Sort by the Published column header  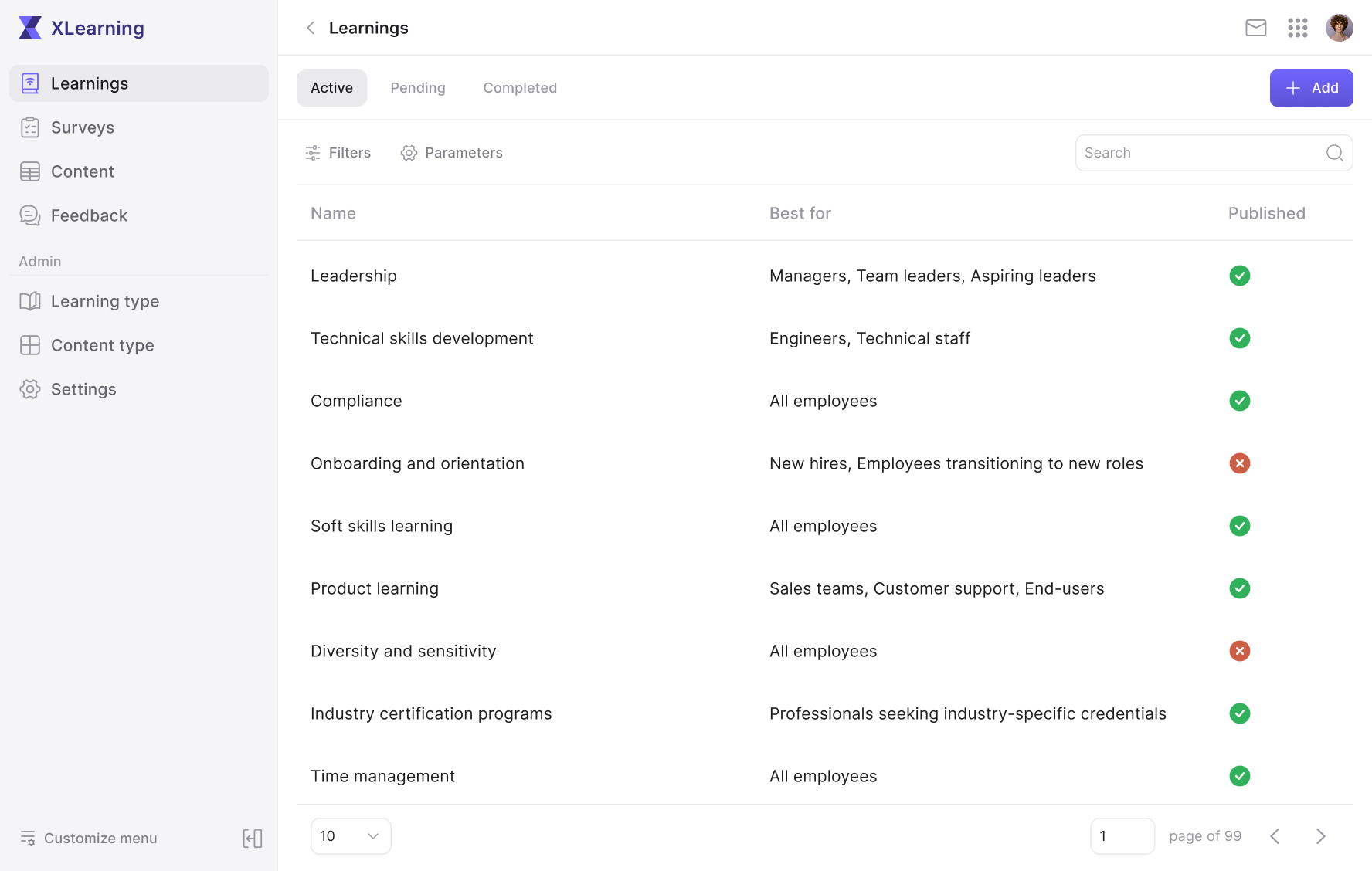(x=1267, y=213)
